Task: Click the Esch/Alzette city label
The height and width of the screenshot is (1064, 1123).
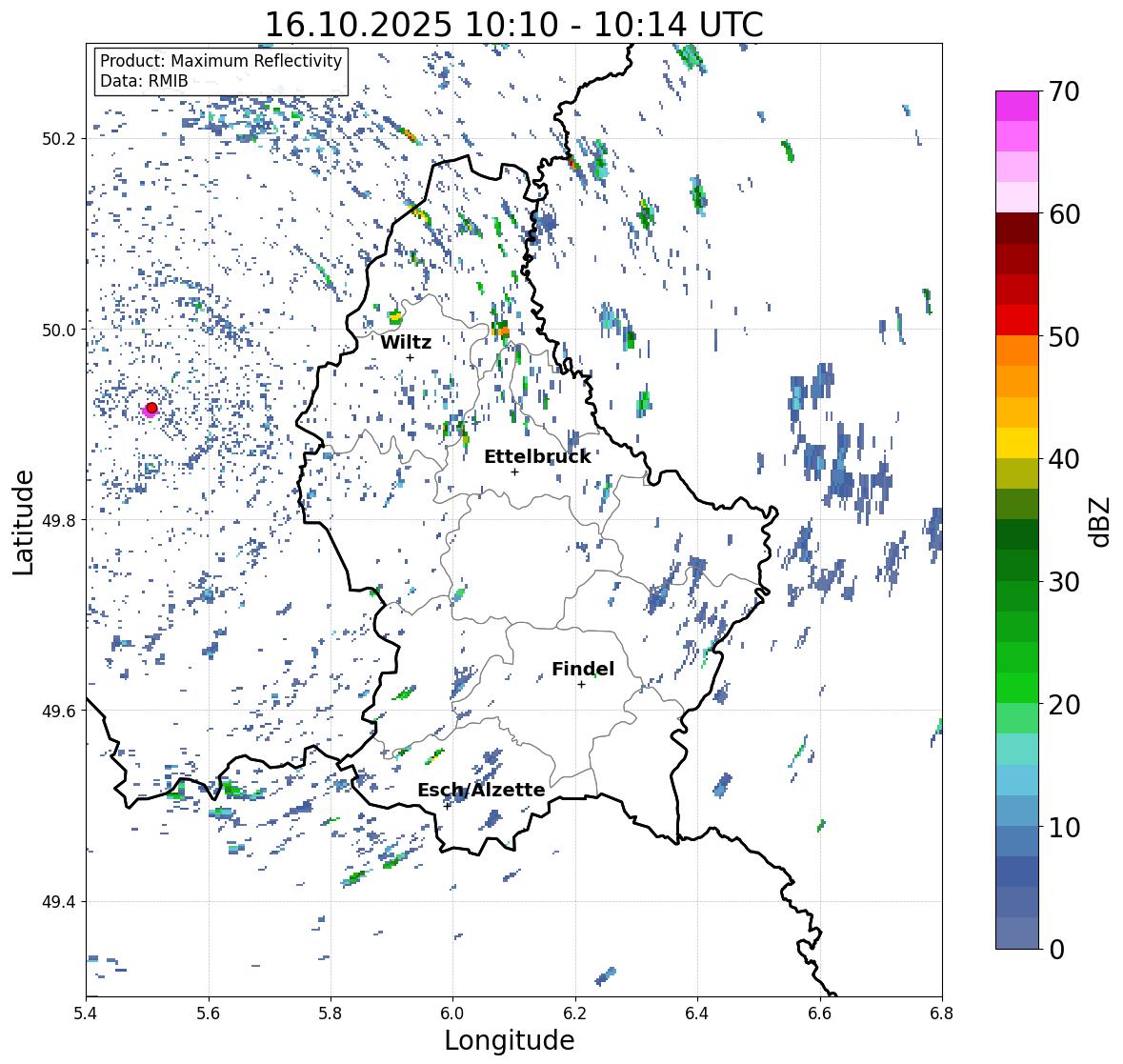Action: (481, 790)
